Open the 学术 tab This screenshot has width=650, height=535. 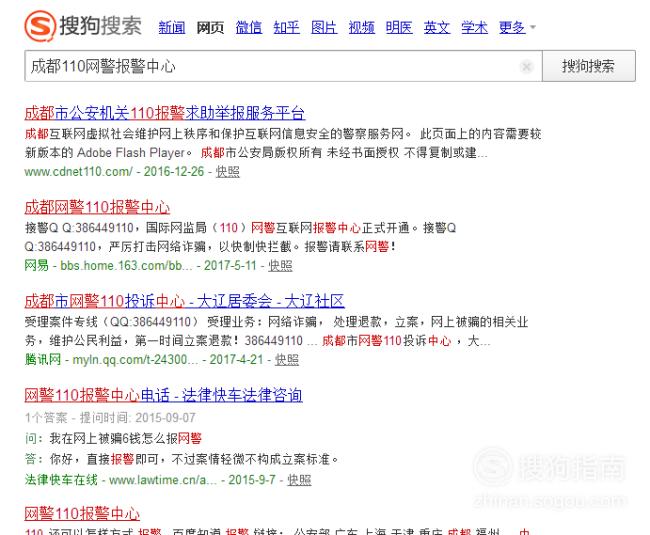475,27
